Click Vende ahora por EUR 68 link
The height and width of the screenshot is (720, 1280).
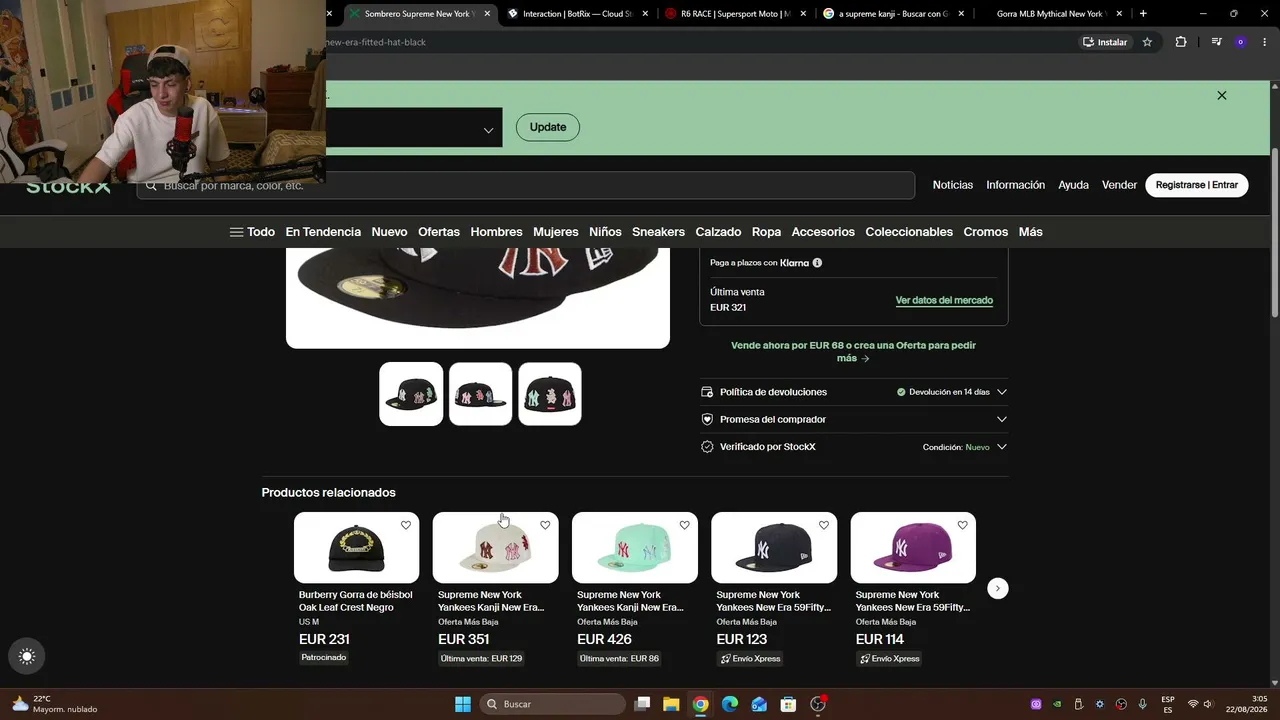click(x=853, y=352)
